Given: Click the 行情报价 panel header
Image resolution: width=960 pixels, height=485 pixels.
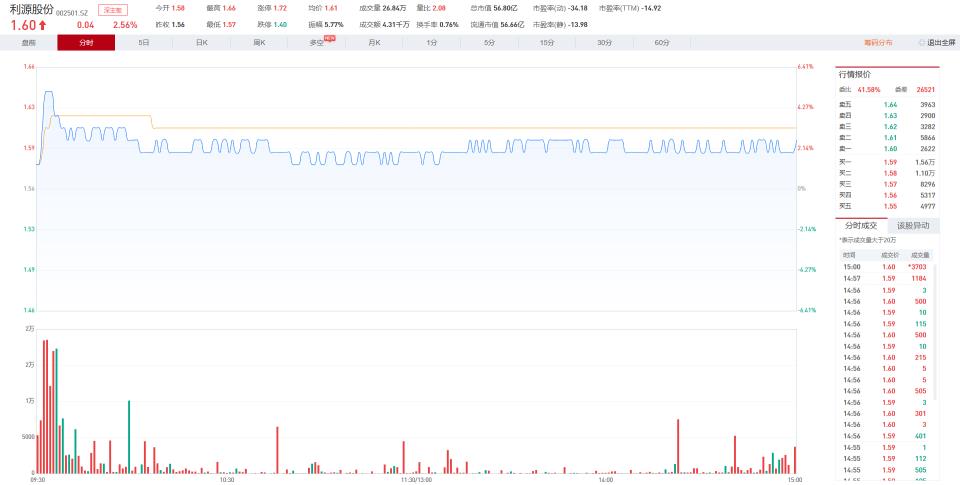Looking at the screenshot, I should point(855,75).
